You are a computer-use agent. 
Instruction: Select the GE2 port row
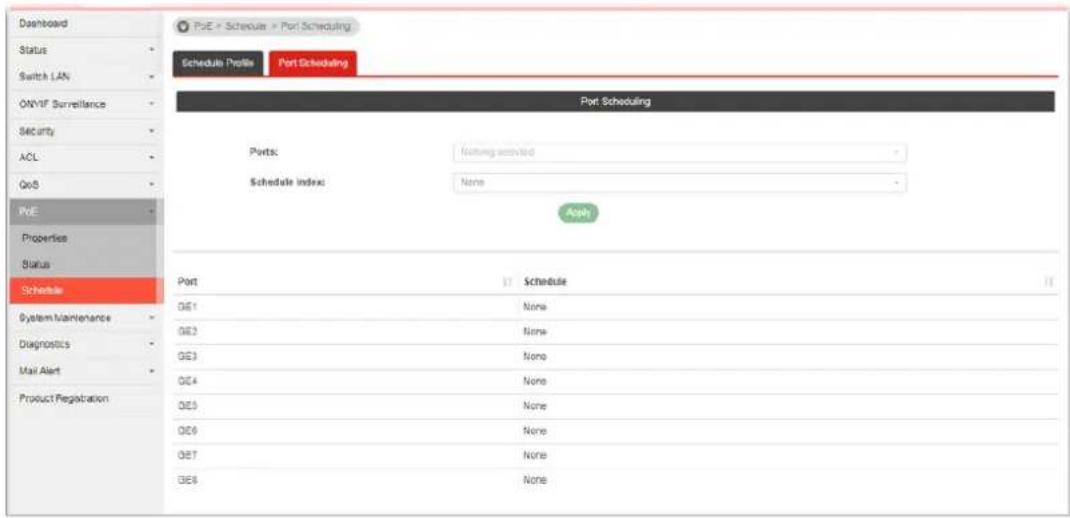click(616, 332)
